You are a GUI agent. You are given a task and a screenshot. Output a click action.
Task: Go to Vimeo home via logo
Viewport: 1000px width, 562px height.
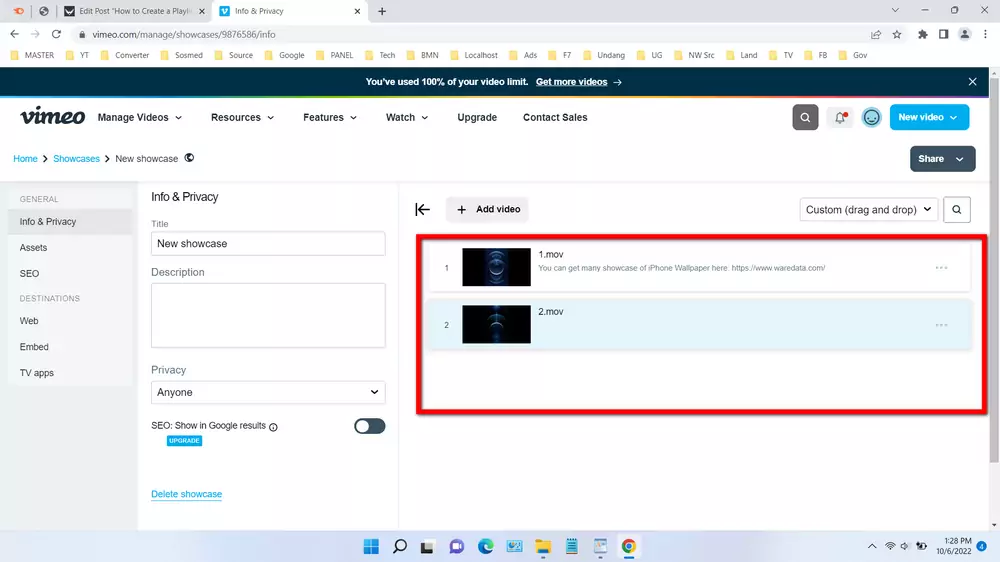[52, 116]
